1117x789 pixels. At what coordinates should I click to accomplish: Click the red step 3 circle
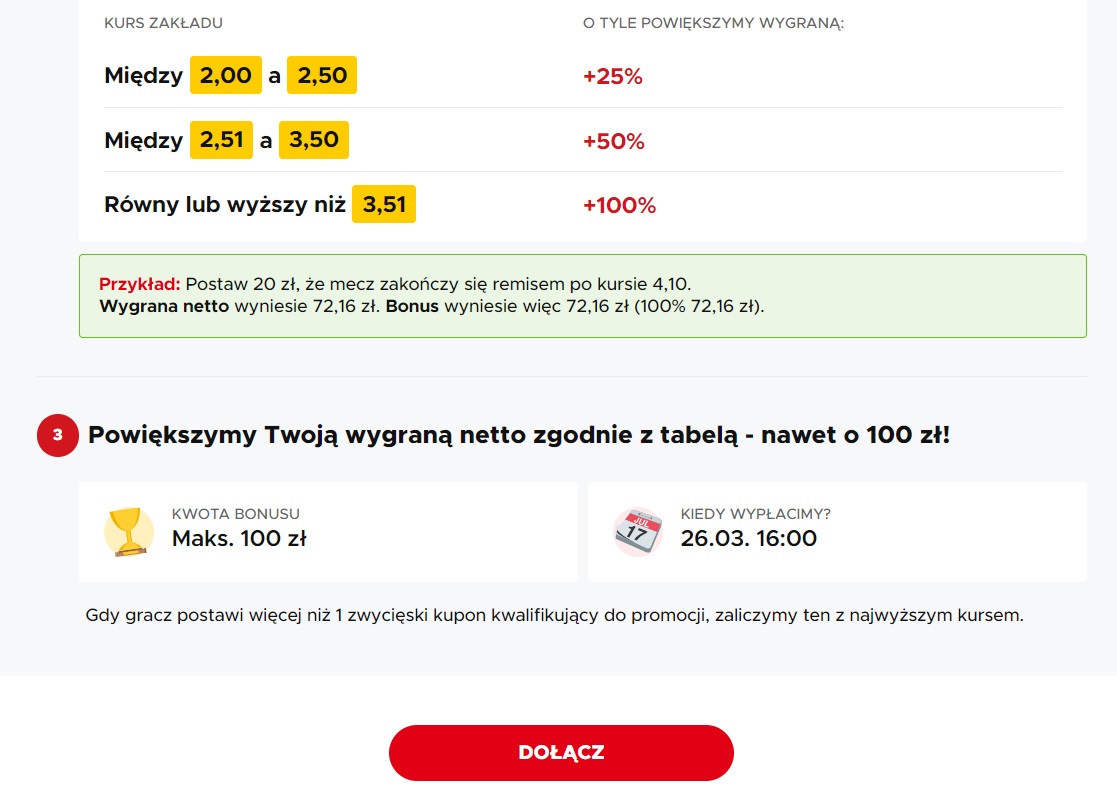[57, 436]
